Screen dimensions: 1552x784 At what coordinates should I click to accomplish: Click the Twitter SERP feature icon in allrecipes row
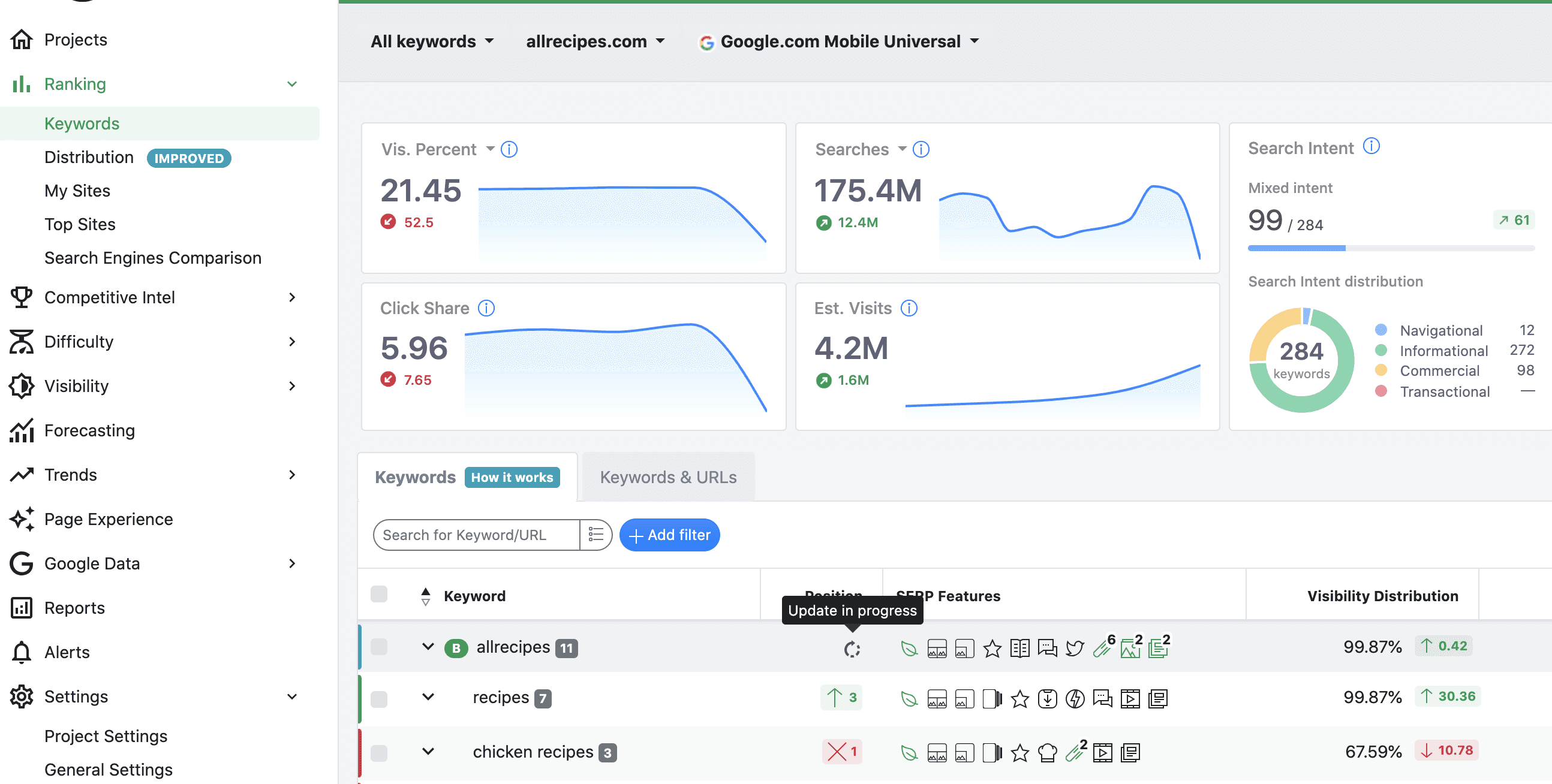coord(1075,649)
